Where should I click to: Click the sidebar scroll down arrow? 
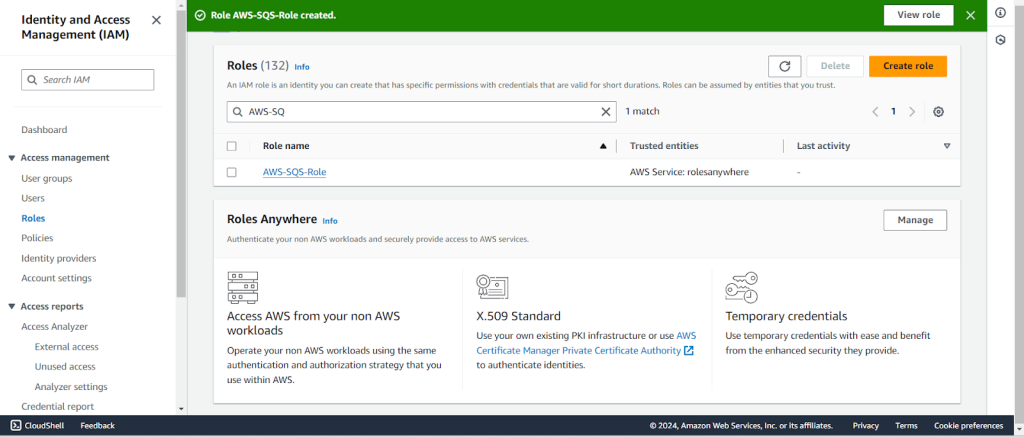point(181,409)
